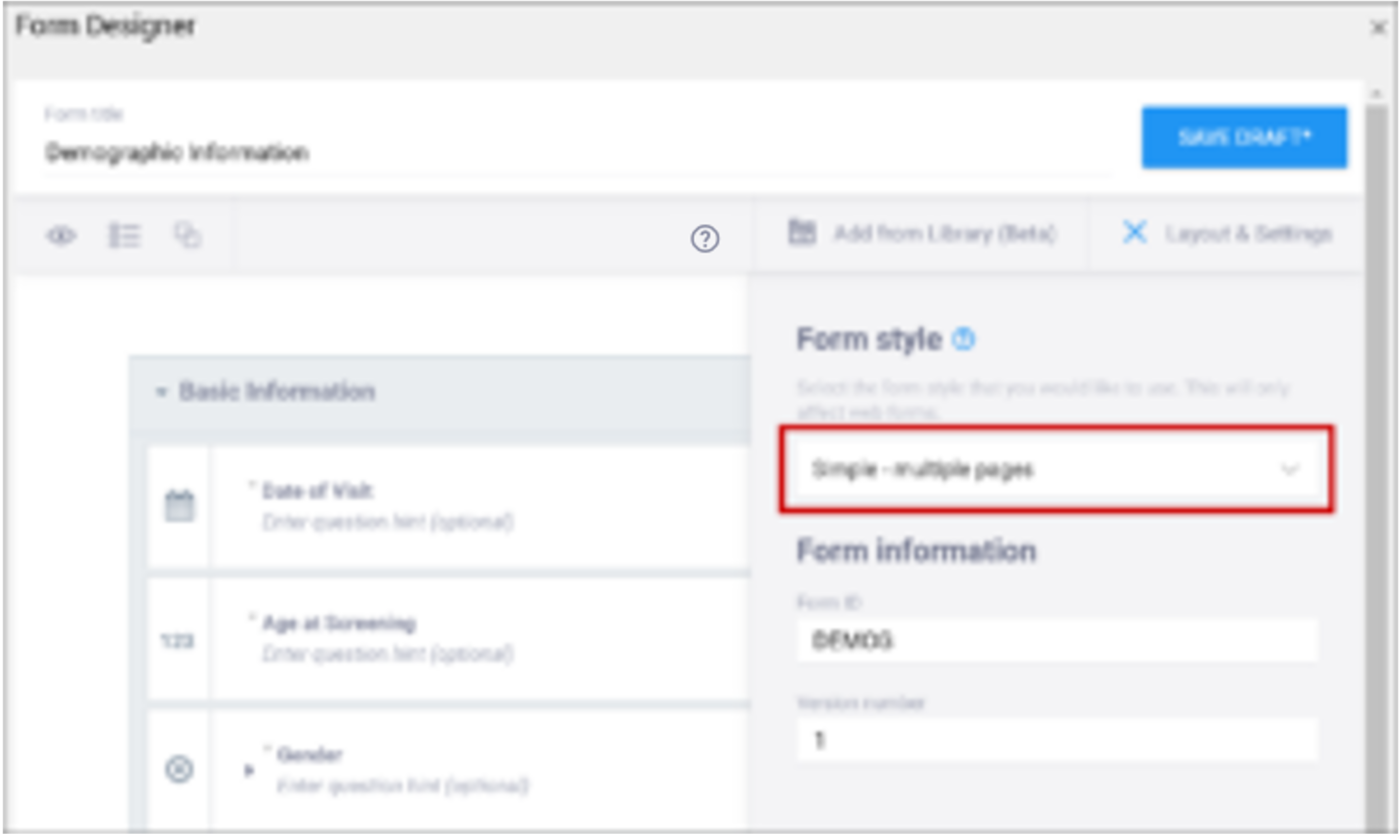Click the blue X icon on Layout & Settings
The image size is (1400, 834).
(1135, 233)
